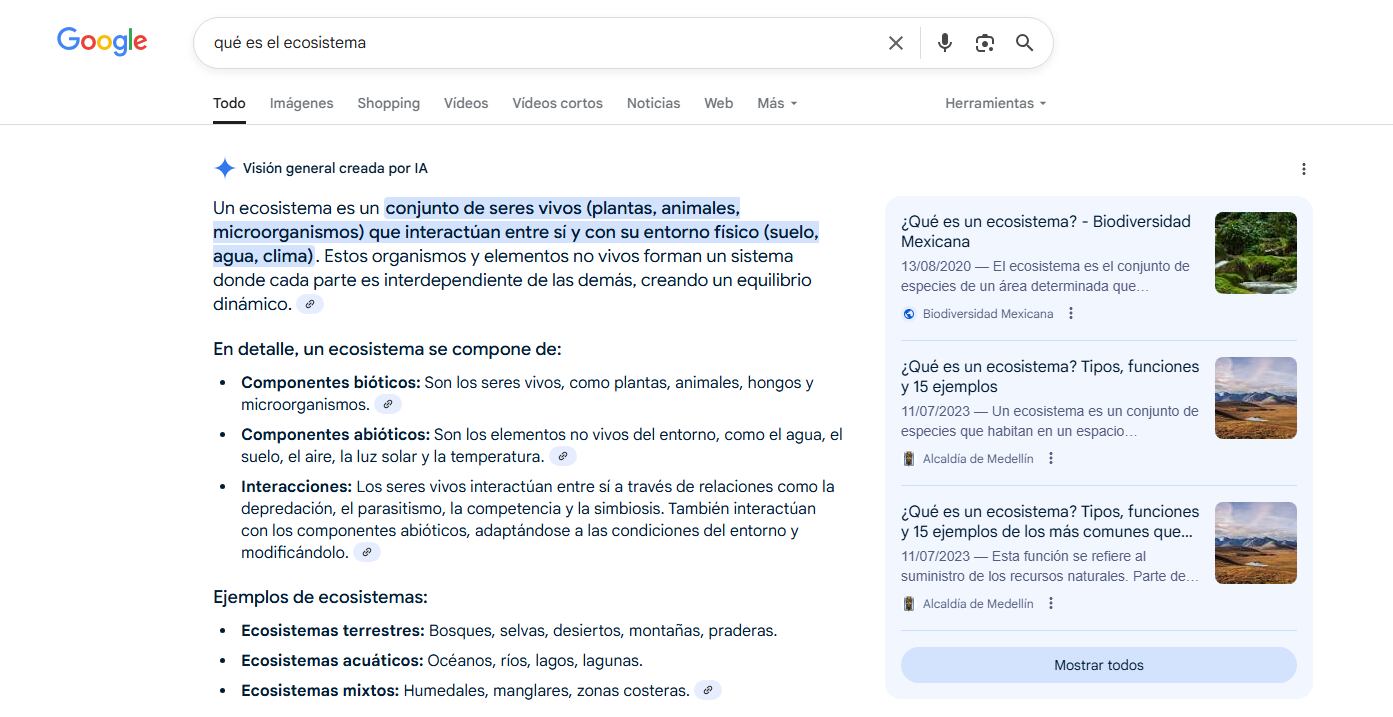Switch to the Imágenes tab
Image resolution: width=1393 pixels, height=717 pixels.
point(300,103)
